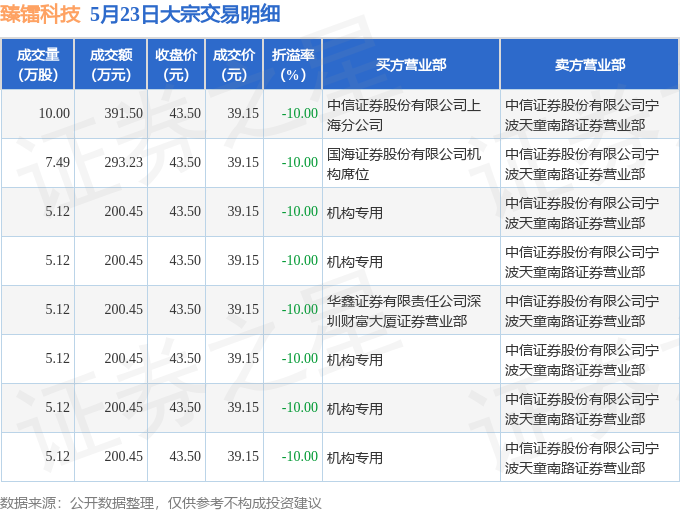Select the 成交价(元) column header
Viewport: 680px width, 512px height.
234,65
